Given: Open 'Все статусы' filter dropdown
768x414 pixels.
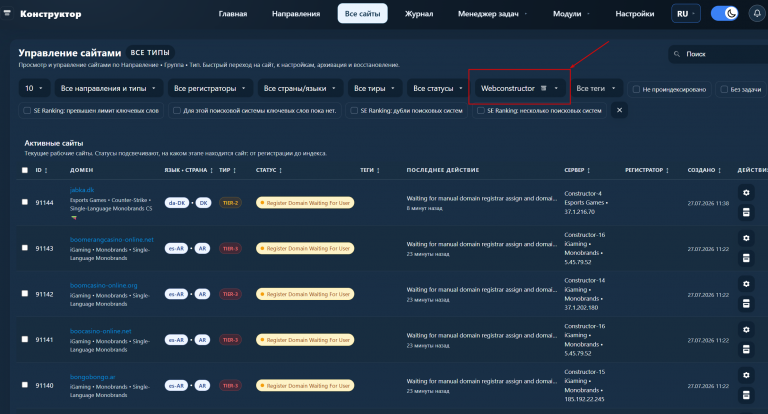Looking at the screenshot, I should tap(438, 88).
